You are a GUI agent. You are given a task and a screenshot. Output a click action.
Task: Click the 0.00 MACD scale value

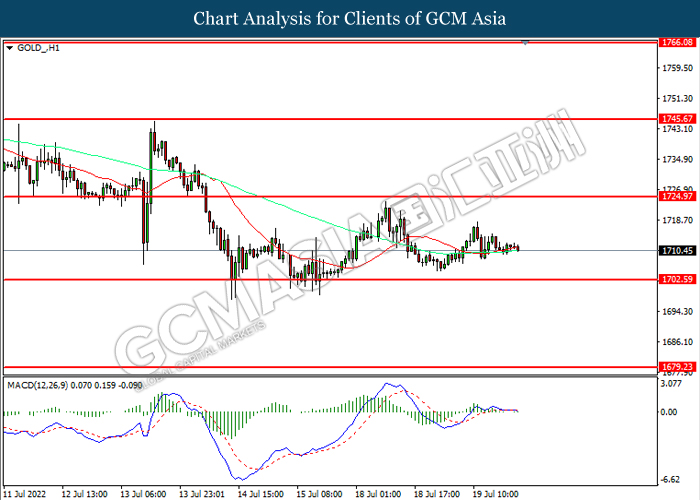click(x=669, y=412)
